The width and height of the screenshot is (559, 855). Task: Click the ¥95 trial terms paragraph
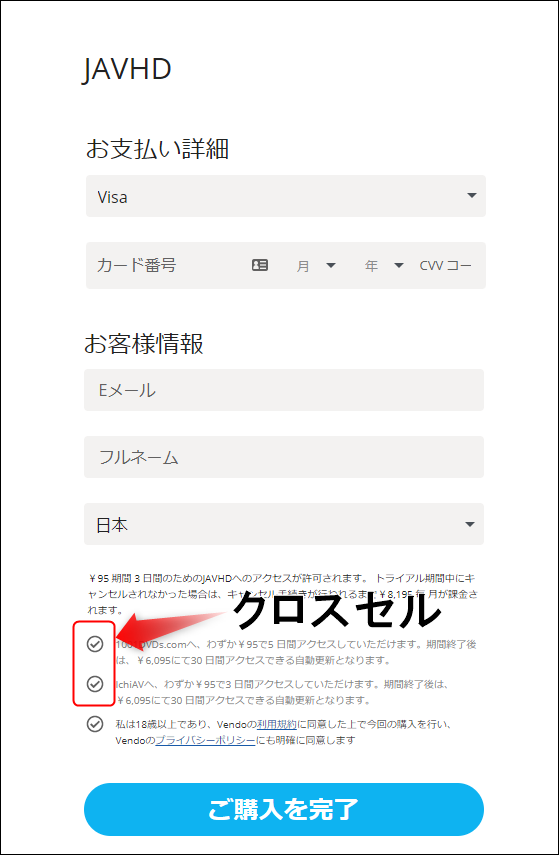(284, 593)
